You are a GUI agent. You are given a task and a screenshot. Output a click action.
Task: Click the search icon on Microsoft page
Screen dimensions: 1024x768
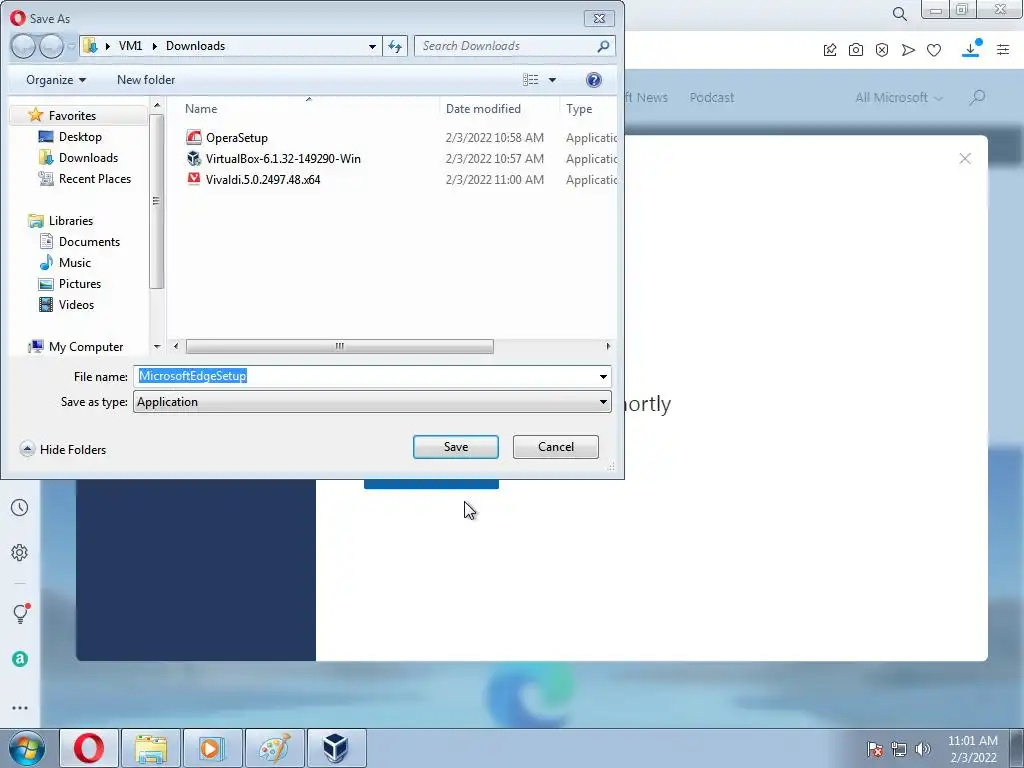pos(977,97)
